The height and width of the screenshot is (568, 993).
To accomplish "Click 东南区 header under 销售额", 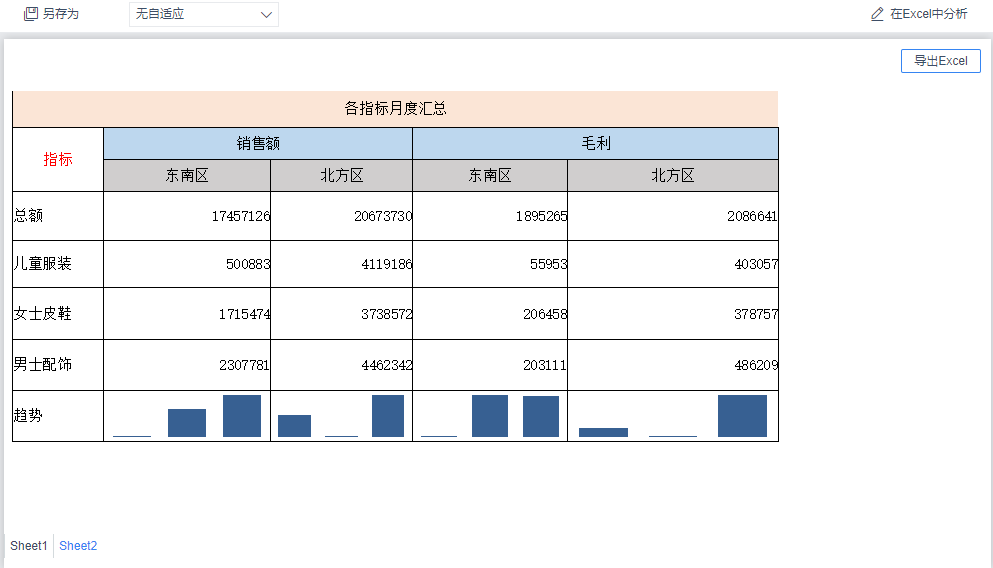I will [187, 175].
